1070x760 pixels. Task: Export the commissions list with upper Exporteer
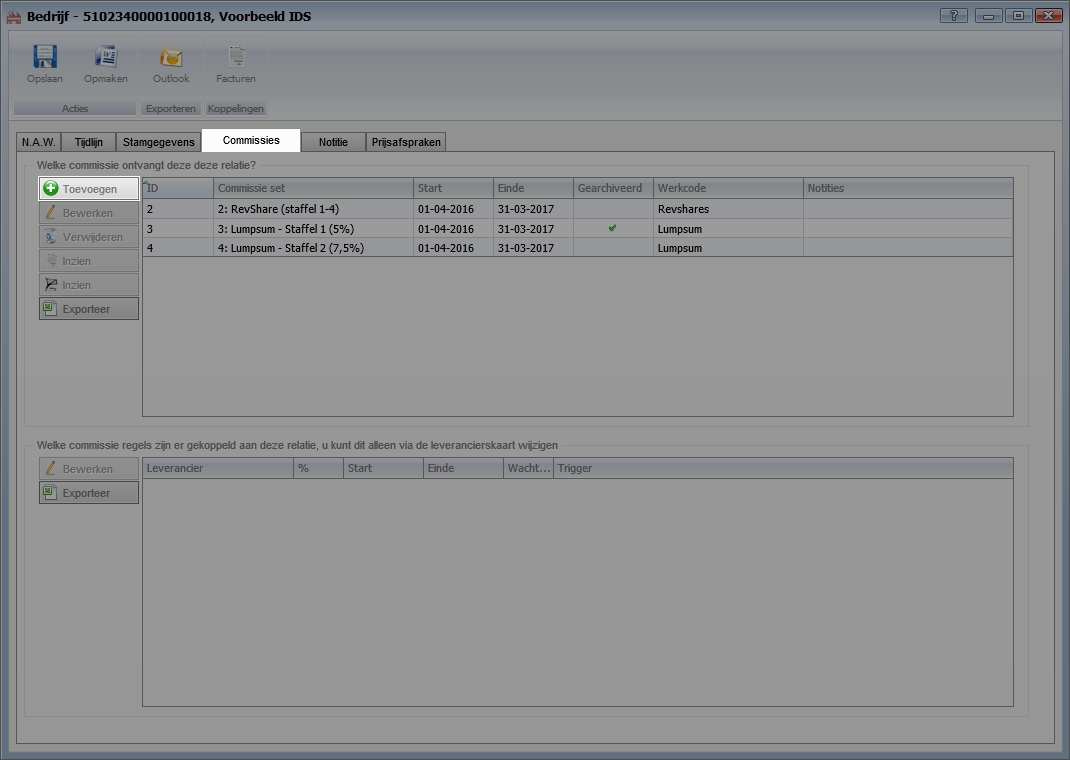(88, 309)
